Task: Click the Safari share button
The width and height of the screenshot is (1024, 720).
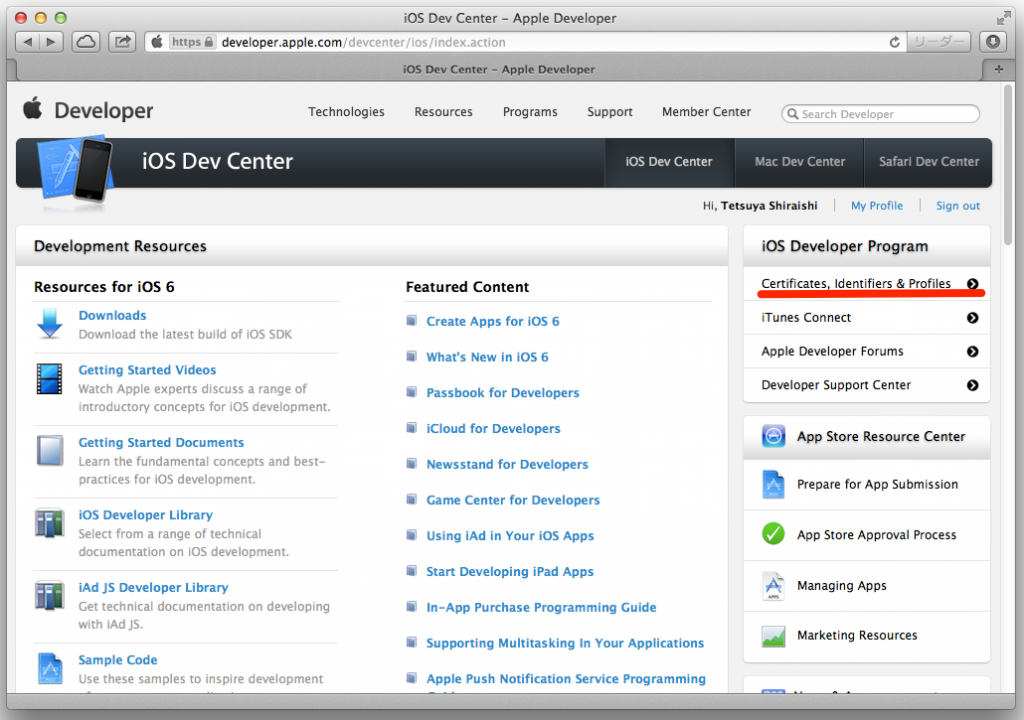Action: coord(122,42)
